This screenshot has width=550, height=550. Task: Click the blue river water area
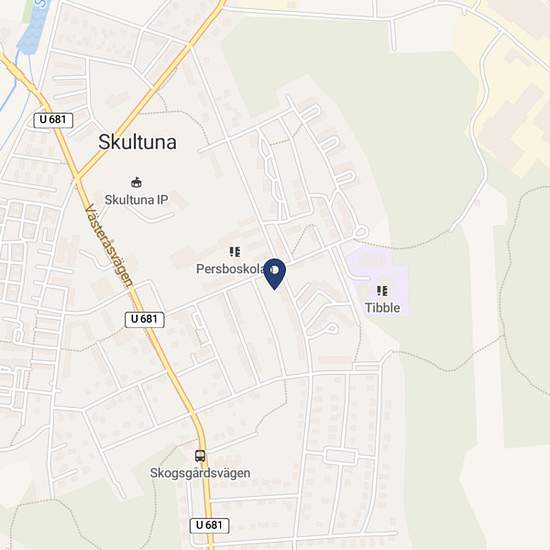pyautogui.click(x=34, y=26)
